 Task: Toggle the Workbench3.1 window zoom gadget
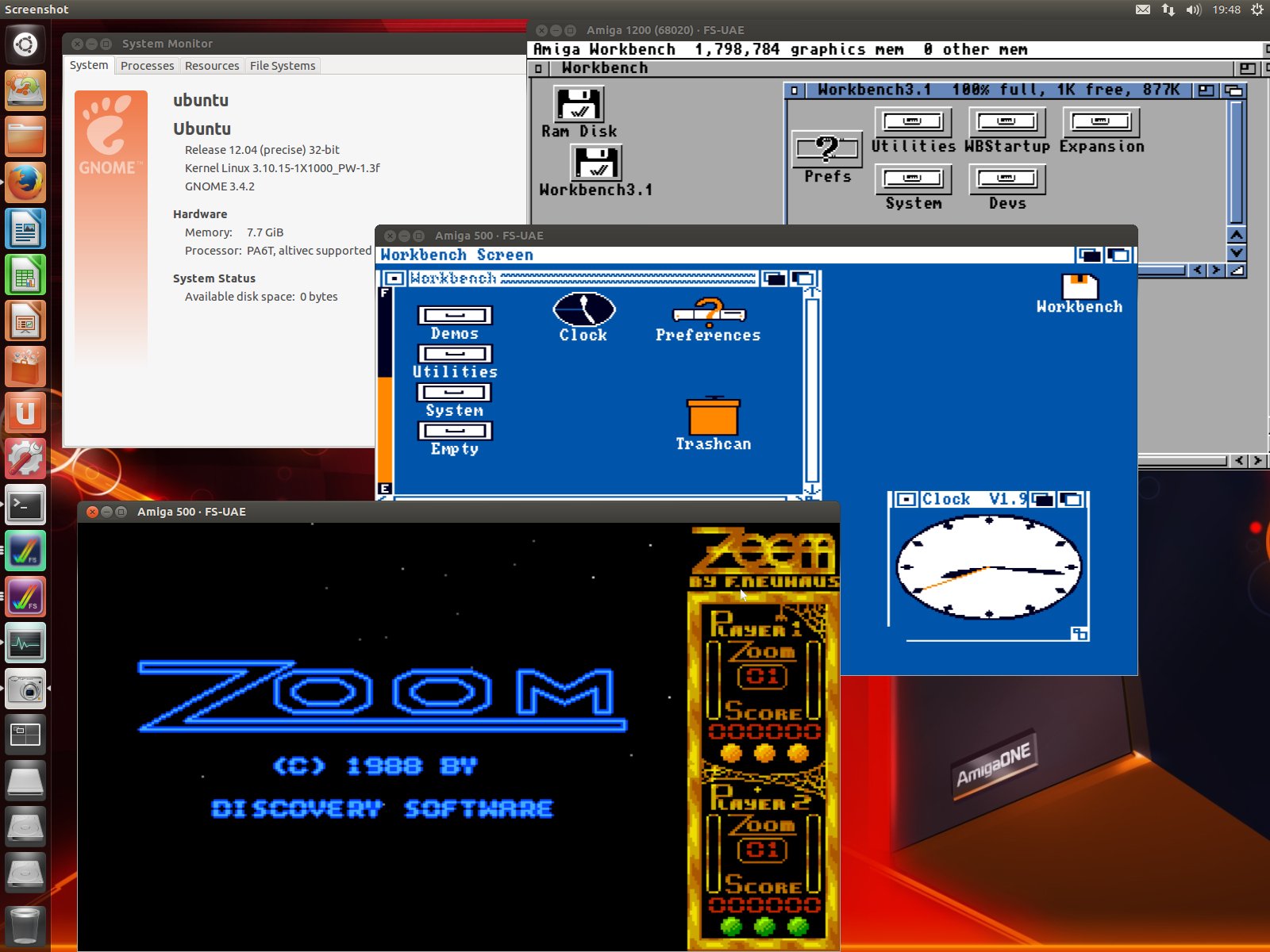pyautogui.click(x=1206, y=90)
